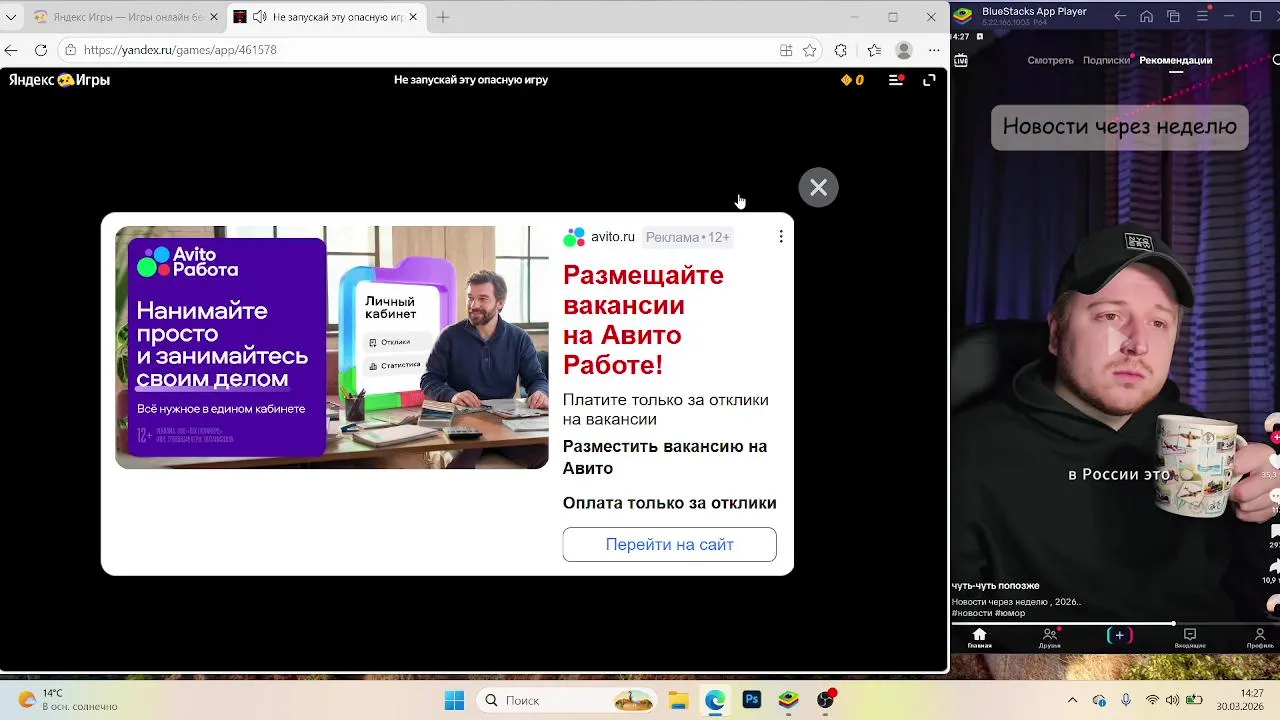This screenshot has height=720, width=1280.
Task: Open the Yandex Games coin balance
Action: pyautogui.click(x=852, y=80)
